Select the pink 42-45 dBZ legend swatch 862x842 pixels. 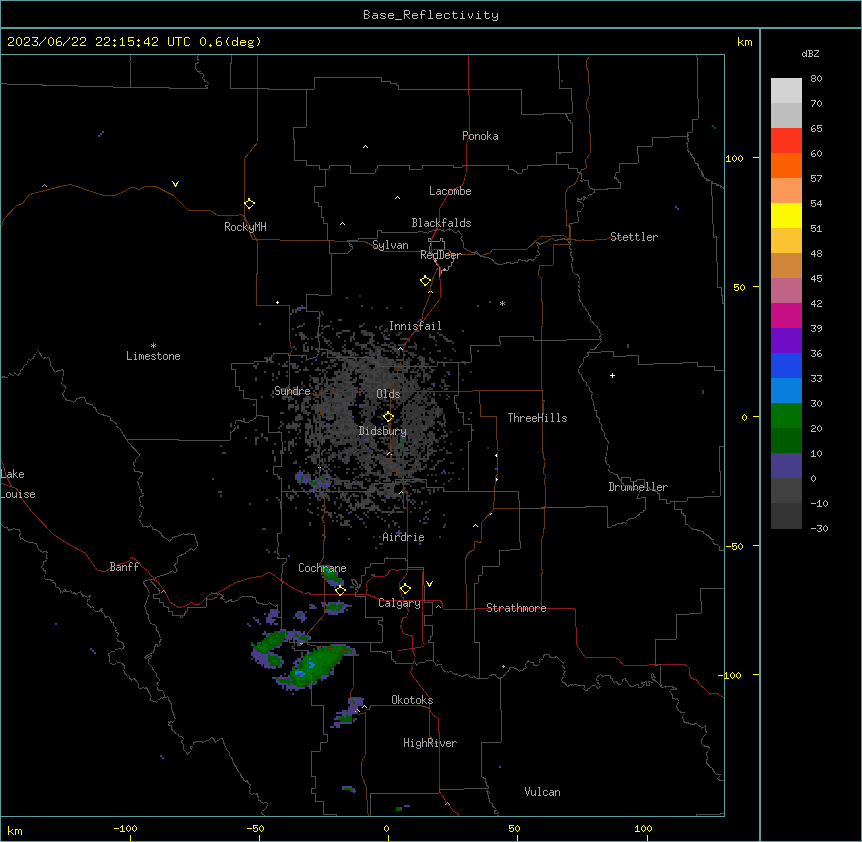[786, 291]
